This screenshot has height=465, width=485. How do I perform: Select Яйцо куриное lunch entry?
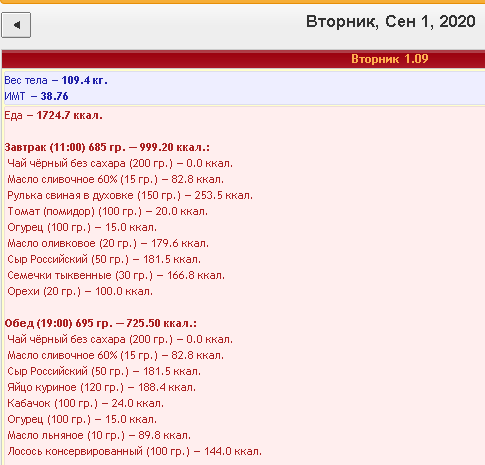coord(101,387)
